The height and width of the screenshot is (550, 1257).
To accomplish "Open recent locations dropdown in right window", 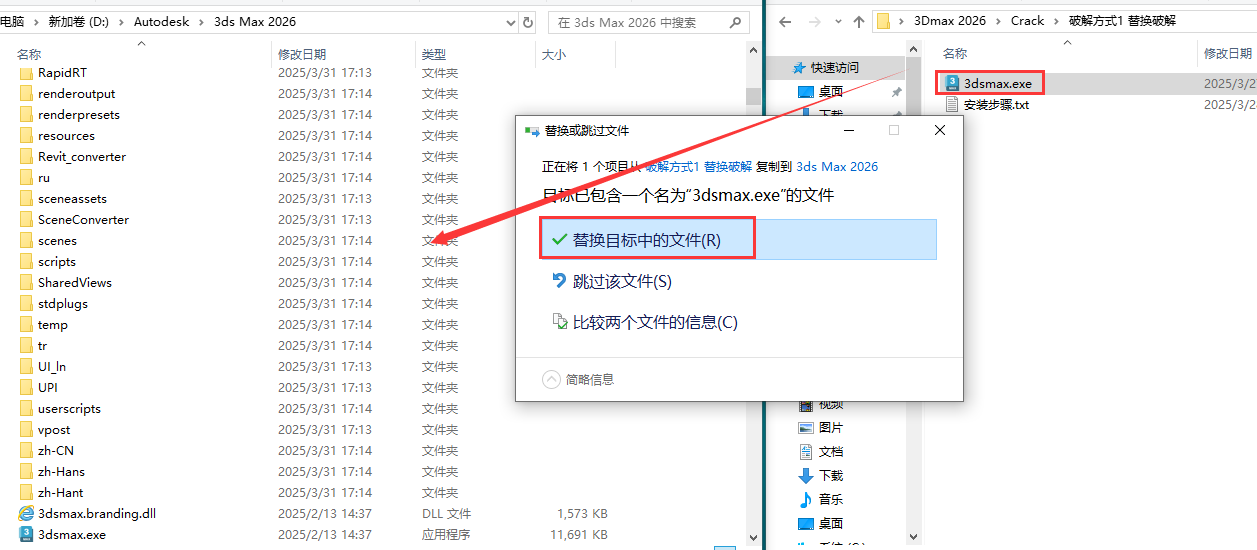I will tap(837, 21).
